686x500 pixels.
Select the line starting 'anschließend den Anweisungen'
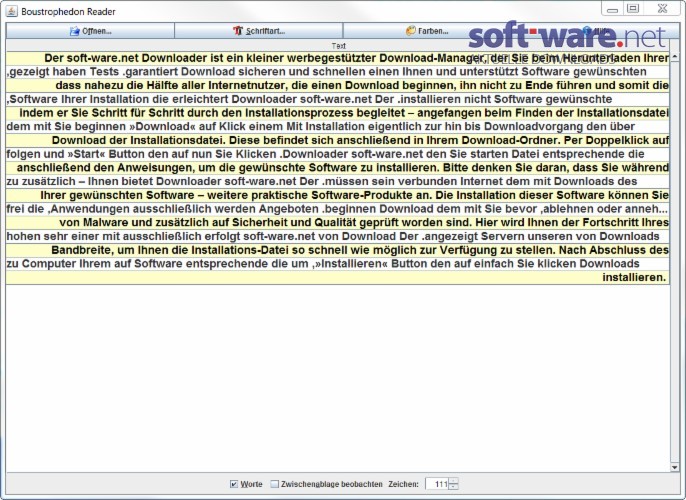coord(338,168)
